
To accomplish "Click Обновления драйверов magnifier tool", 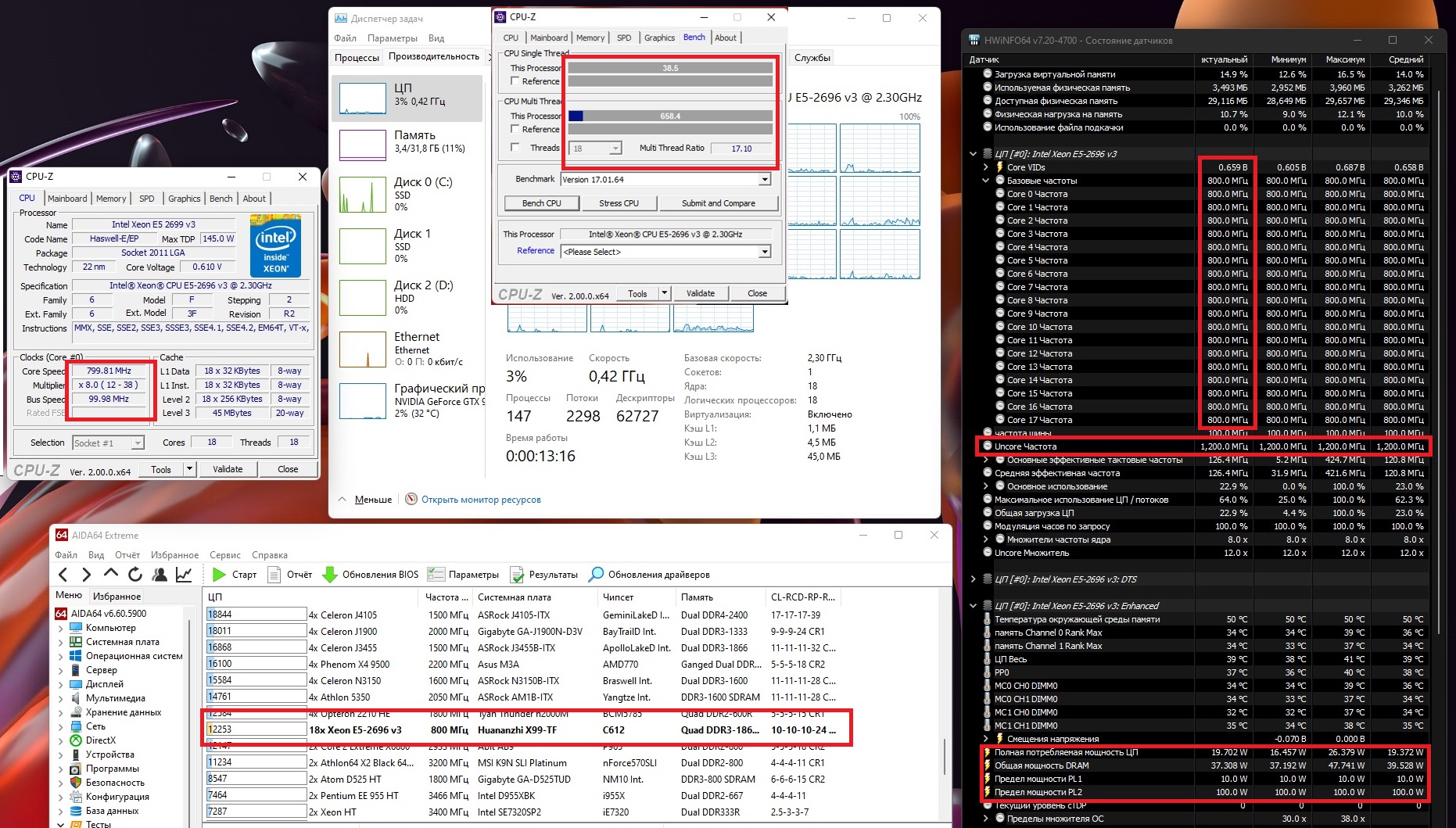I will tap(650, 575).
